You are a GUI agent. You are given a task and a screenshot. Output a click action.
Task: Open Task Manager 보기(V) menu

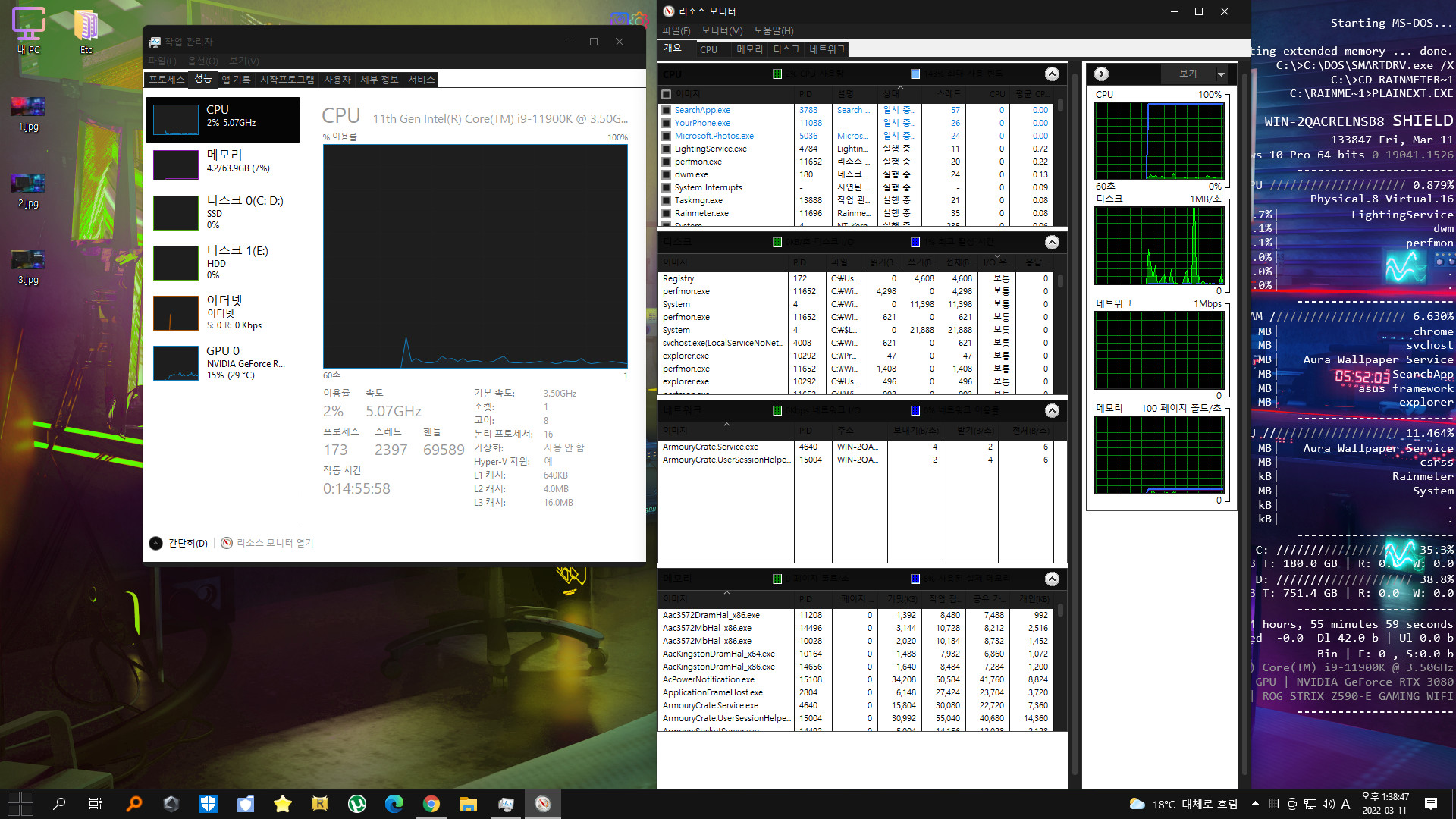243,61
